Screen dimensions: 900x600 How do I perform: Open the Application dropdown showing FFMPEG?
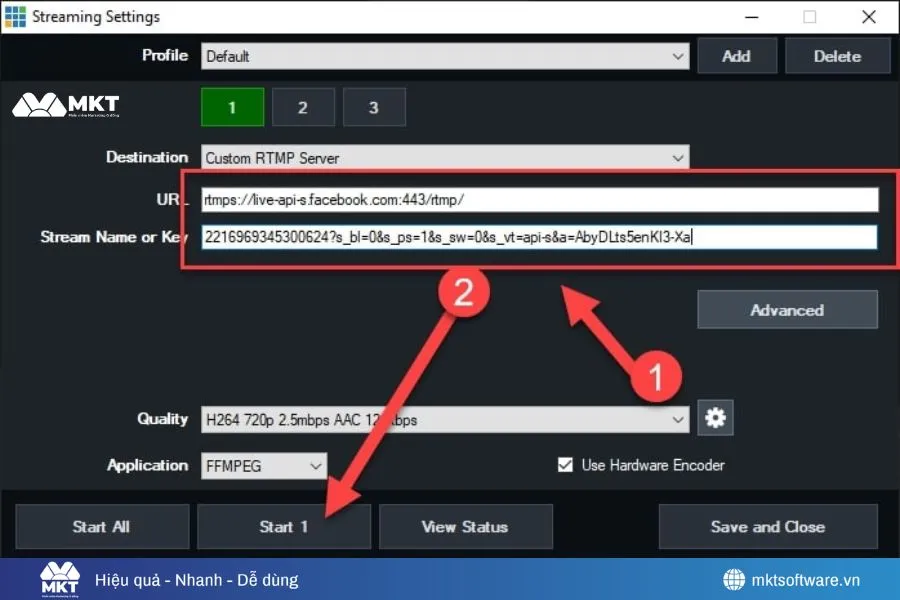coord(263,465)
